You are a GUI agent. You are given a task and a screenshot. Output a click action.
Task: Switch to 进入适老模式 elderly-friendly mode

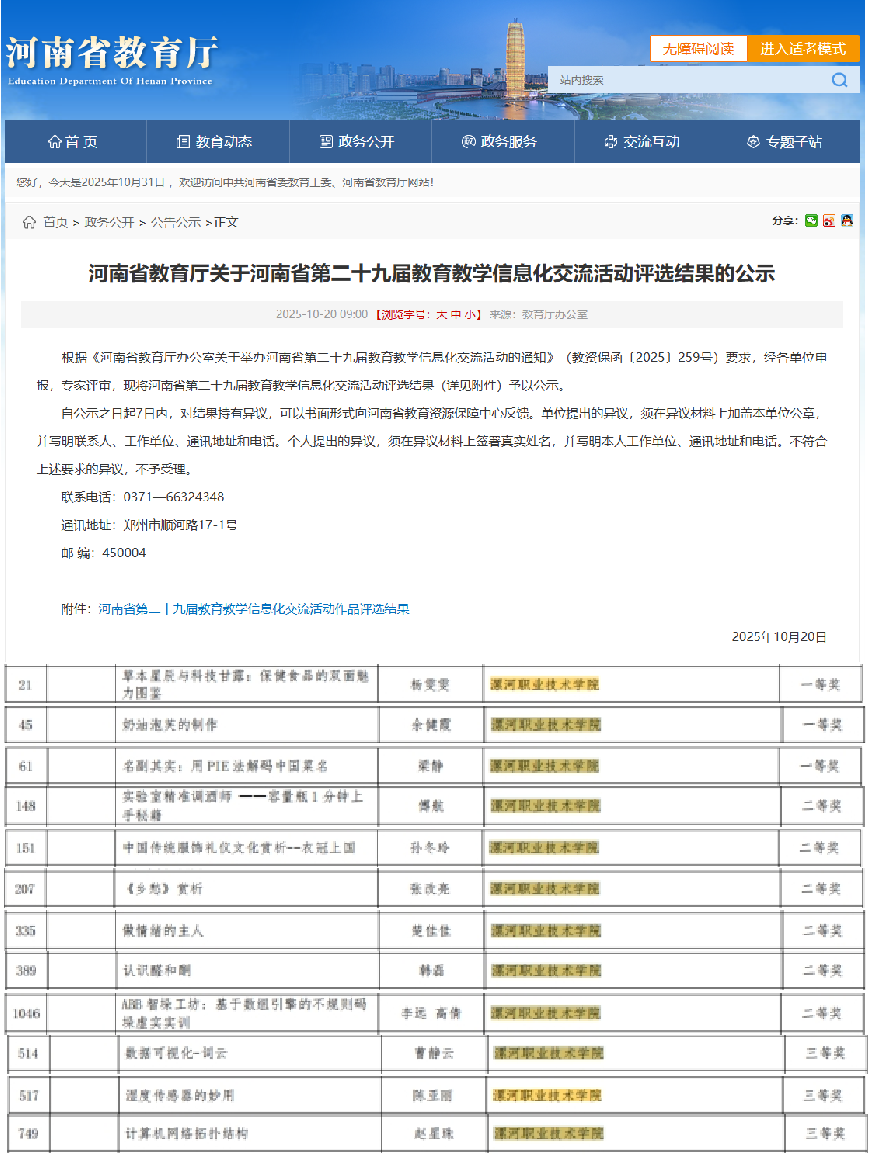pyautogui.click(x=803, y=48)
